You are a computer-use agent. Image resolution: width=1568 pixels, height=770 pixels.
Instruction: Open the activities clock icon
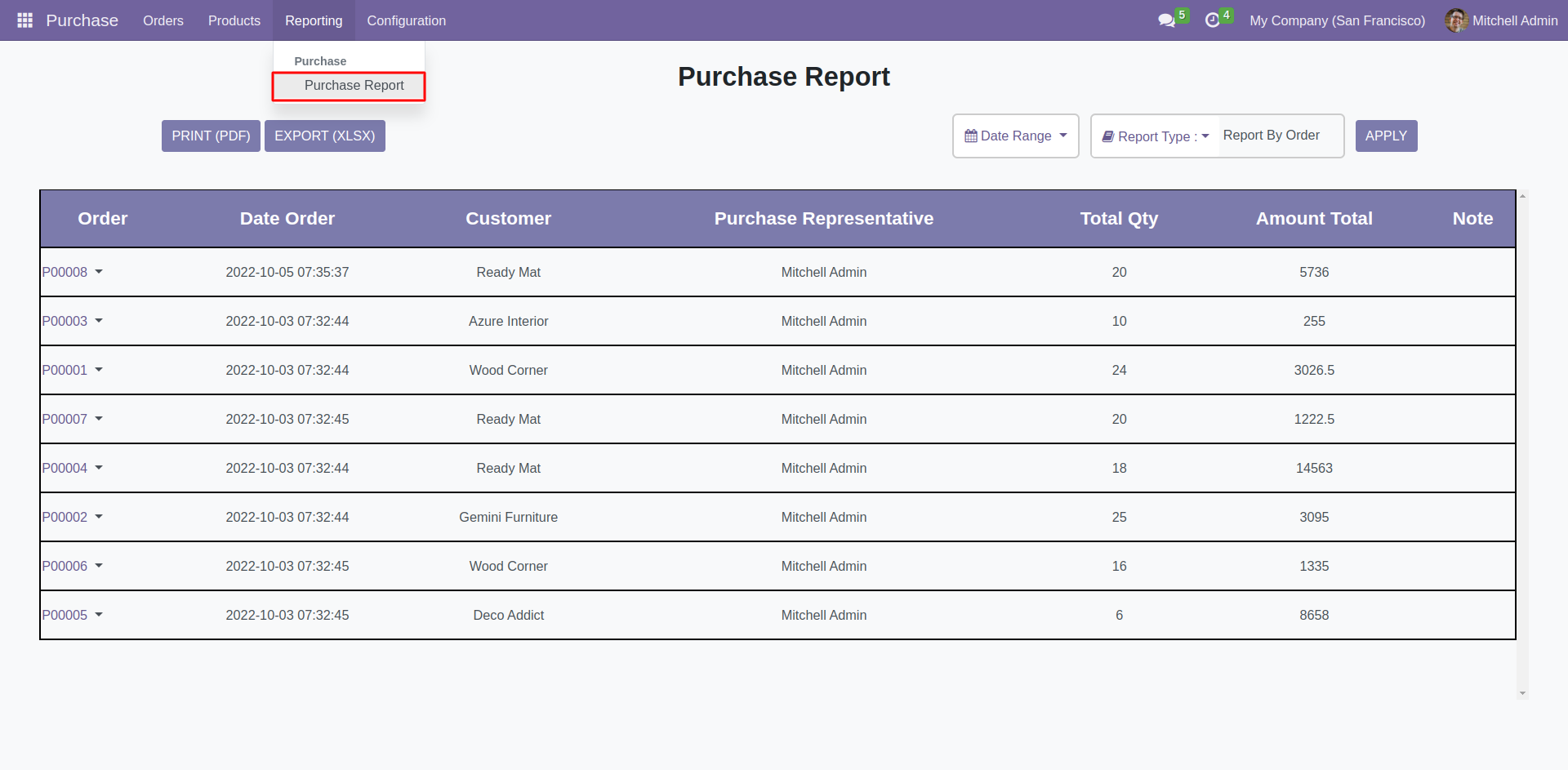pos(1212,20)
